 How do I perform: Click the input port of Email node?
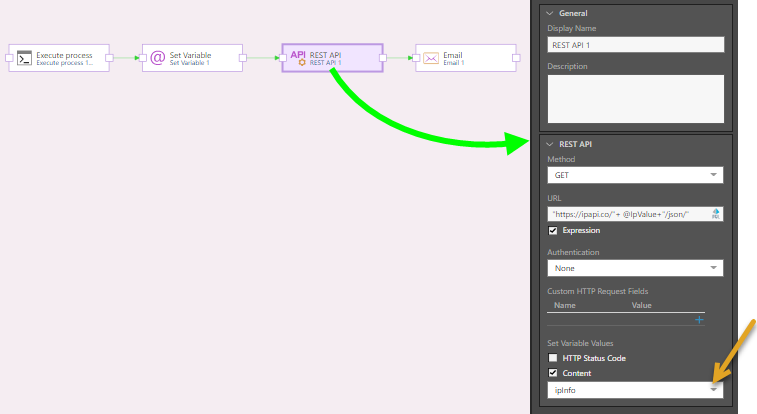pos(416,58)
